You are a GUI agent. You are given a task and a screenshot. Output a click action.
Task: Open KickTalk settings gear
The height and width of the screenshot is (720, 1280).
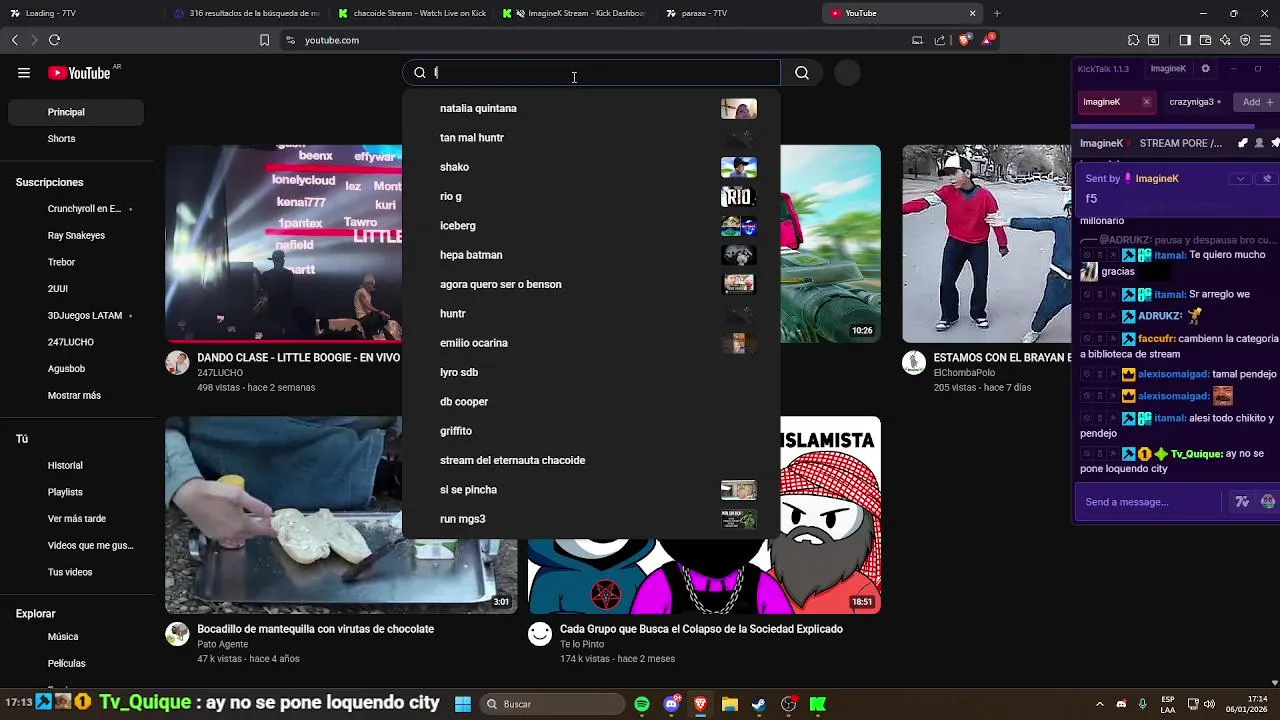[1205, 69]
